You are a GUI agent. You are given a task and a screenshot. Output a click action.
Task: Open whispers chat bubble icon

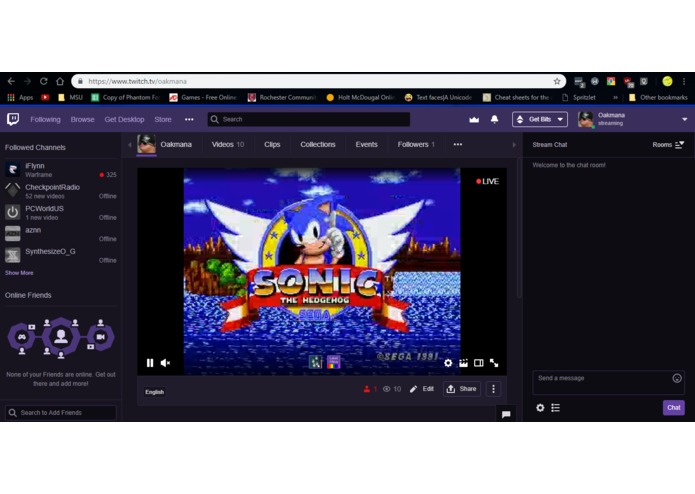pyautogui.click(x=506, y=414)
